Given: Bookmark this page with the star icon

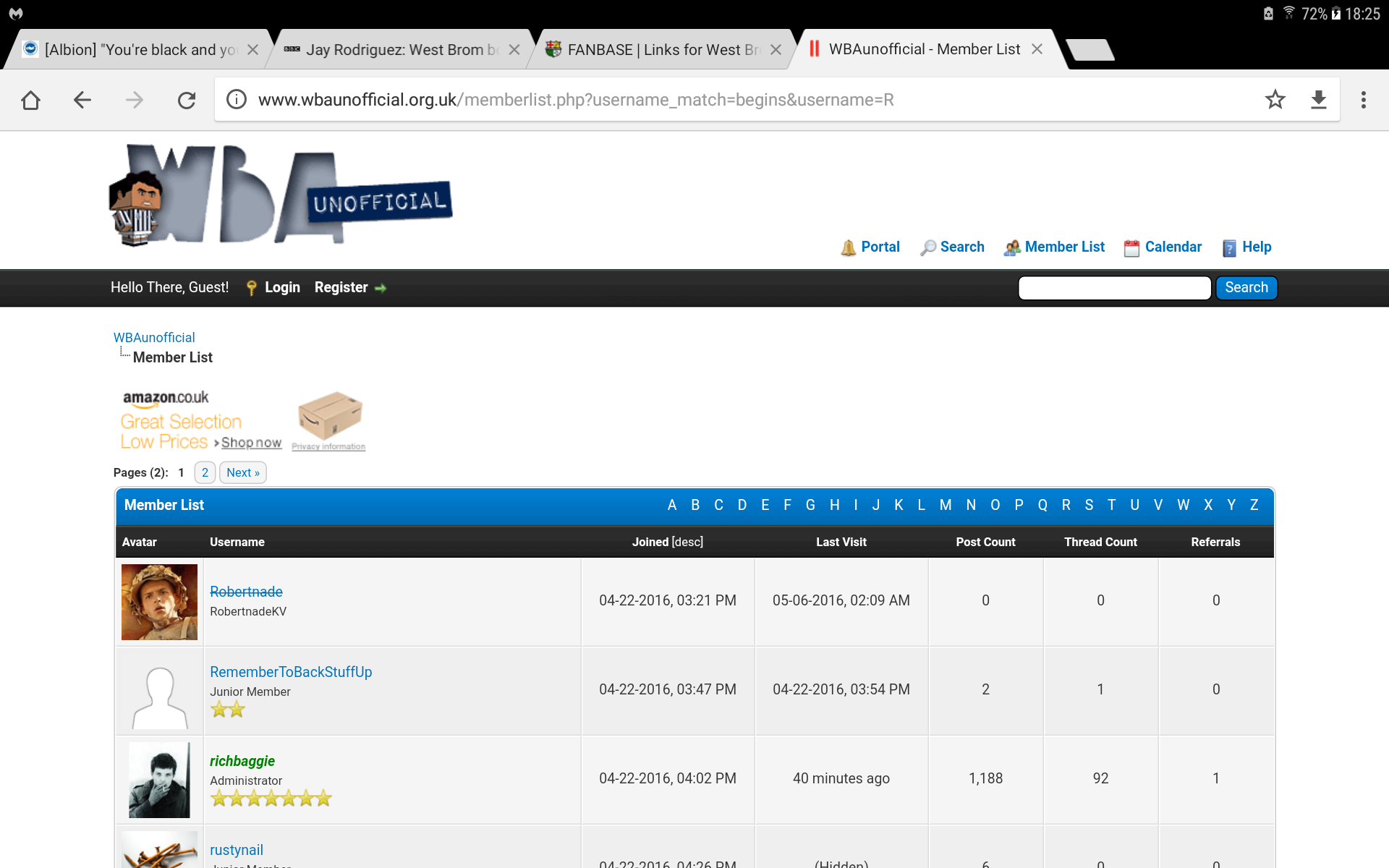Looking at the screenshot, I should pyautogui.click(x=1275, y=99).
